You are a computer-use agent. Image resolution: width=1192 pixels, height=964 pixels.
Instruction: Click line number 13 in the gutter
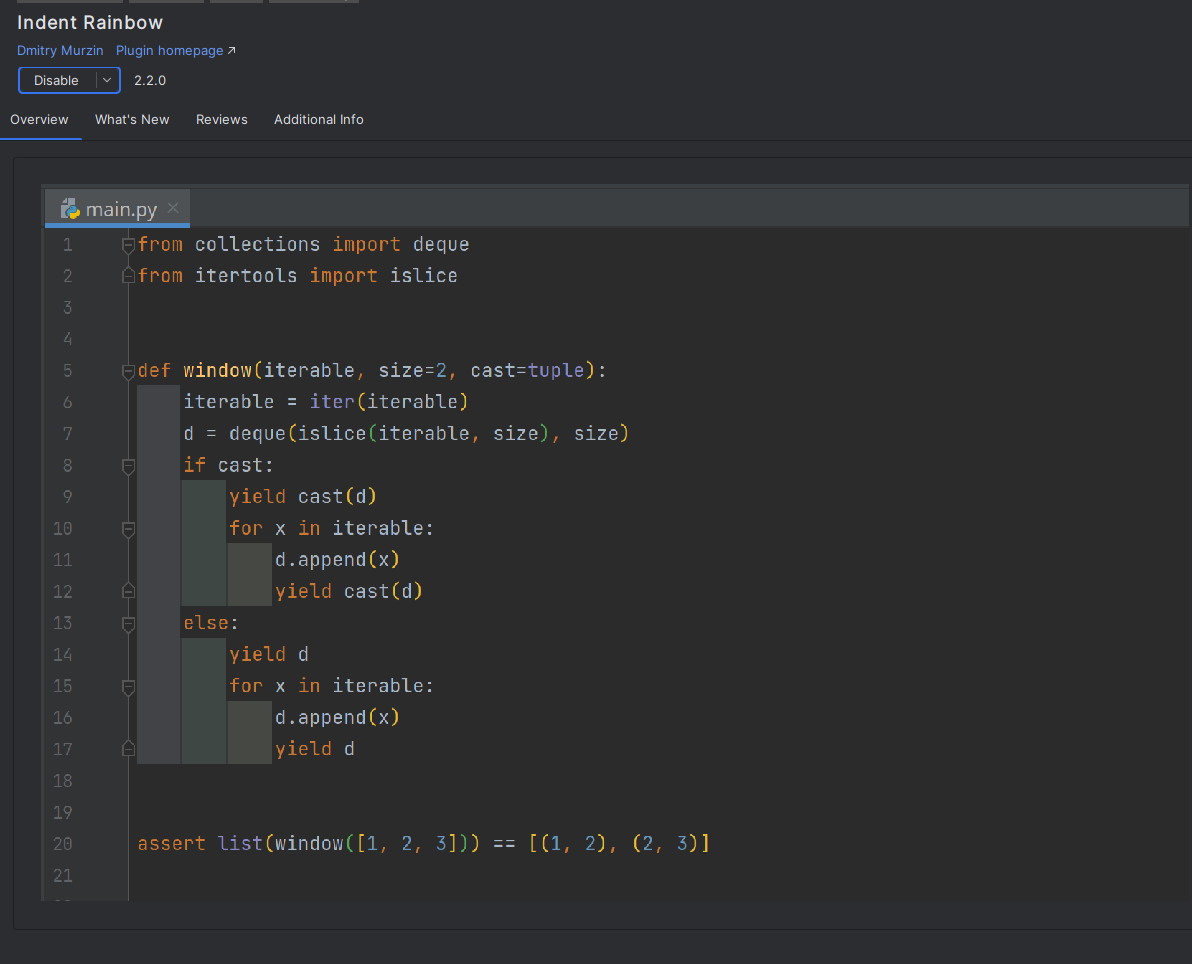(x=63, y=623)
